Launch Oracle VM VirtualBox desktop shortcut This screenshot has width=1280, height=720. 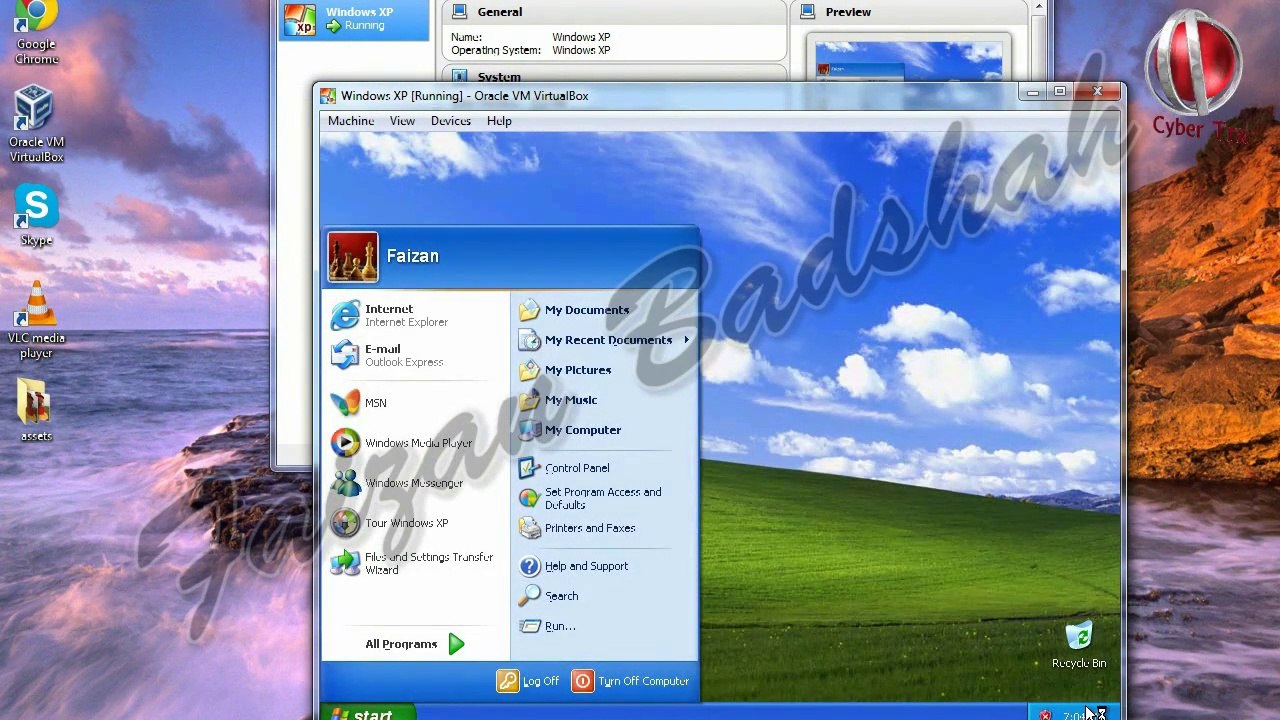(36, 124)
